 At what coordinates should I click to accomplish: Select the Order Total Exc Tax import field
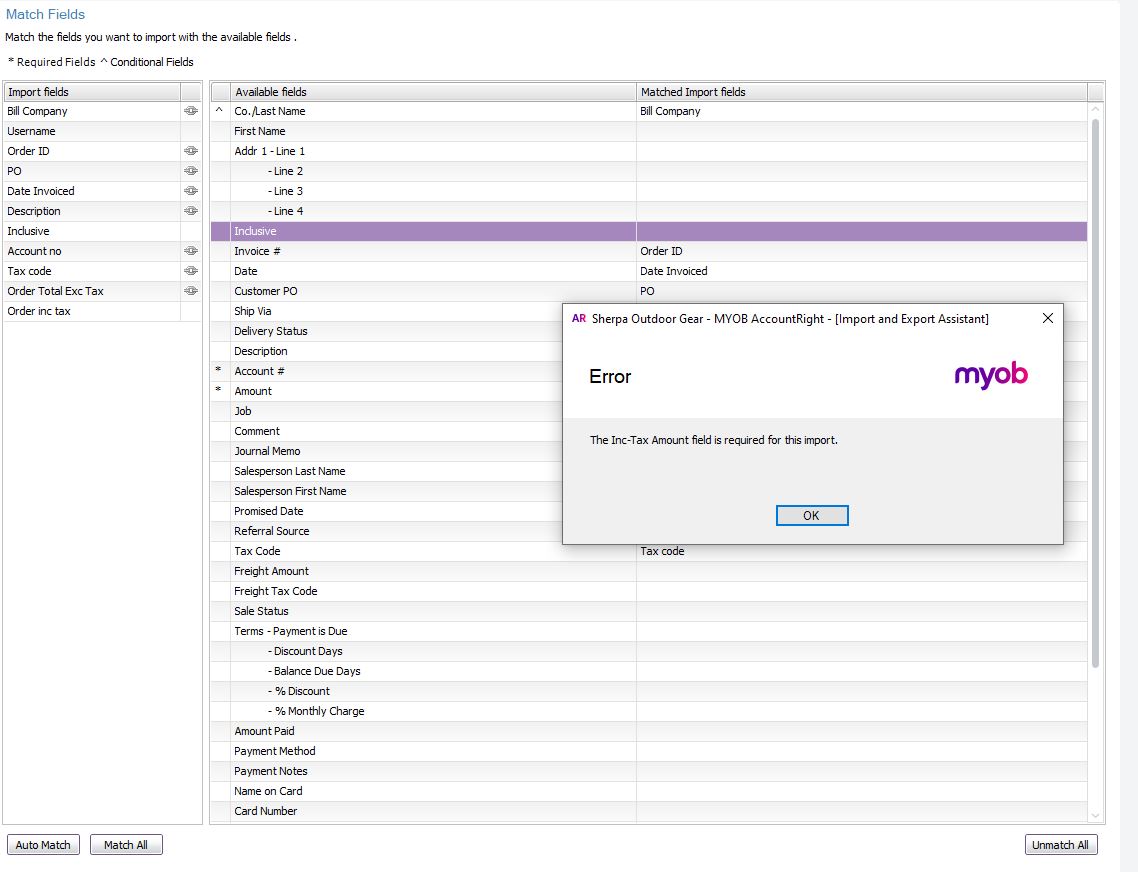point(92,290)
